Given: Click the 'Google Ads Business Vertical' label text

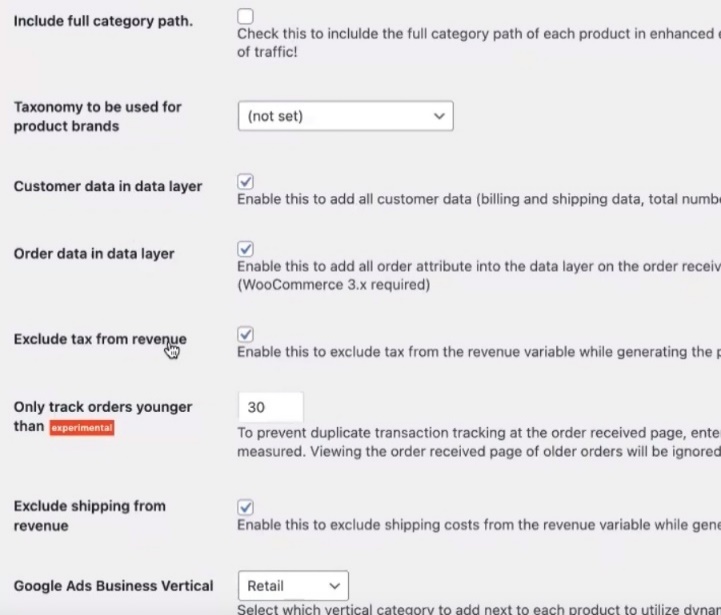Looking at the screenshot, I should click(113, 585).
